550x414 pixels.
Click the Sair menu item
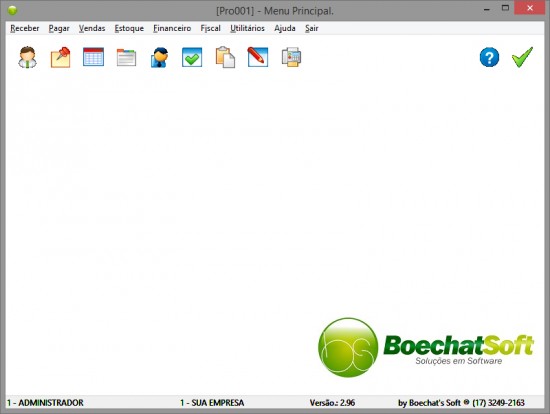pos(311,28)
